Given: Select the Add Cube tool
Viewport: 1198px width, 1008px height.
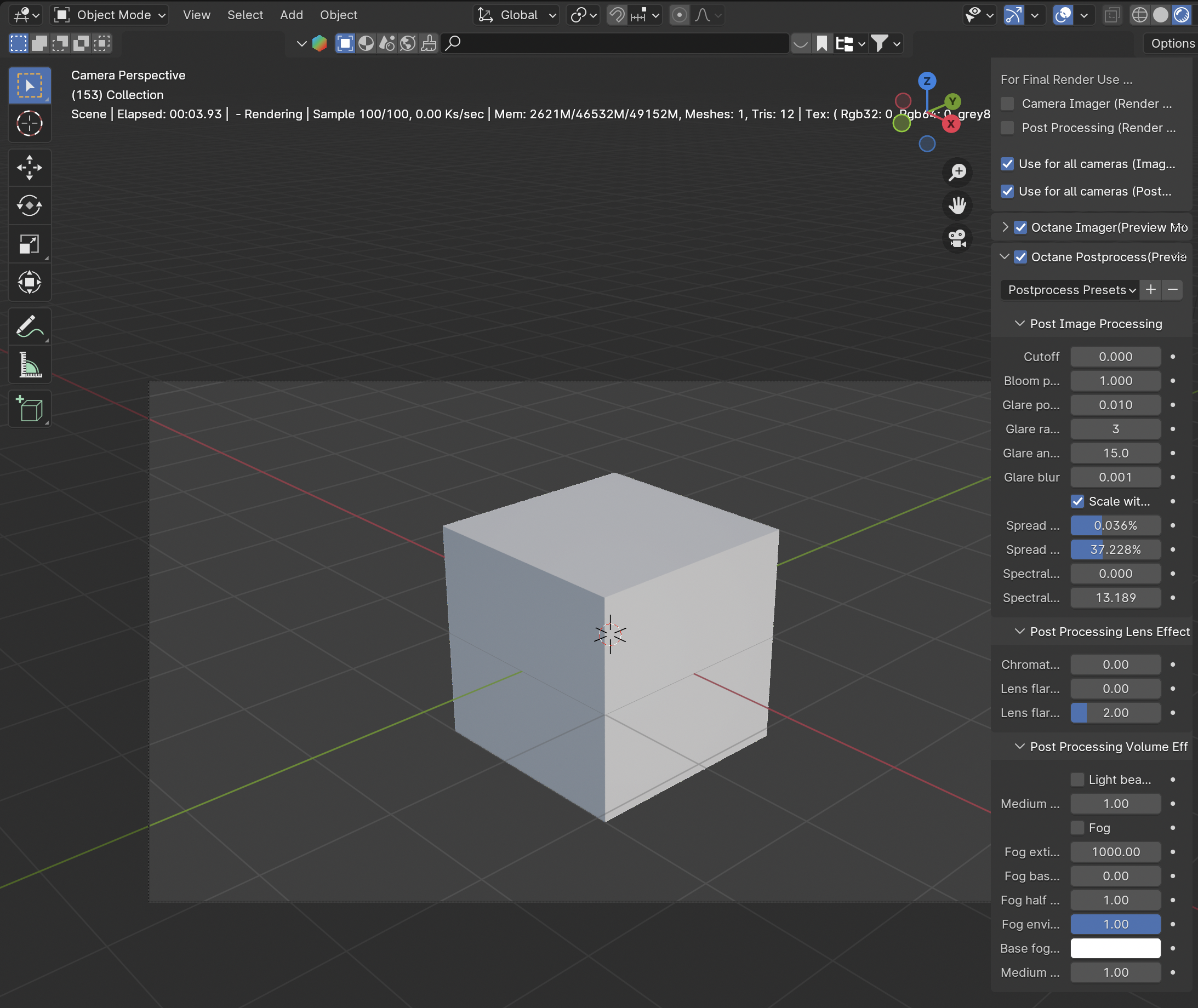Looking at the screenshot, I should [x=29, y=409].
